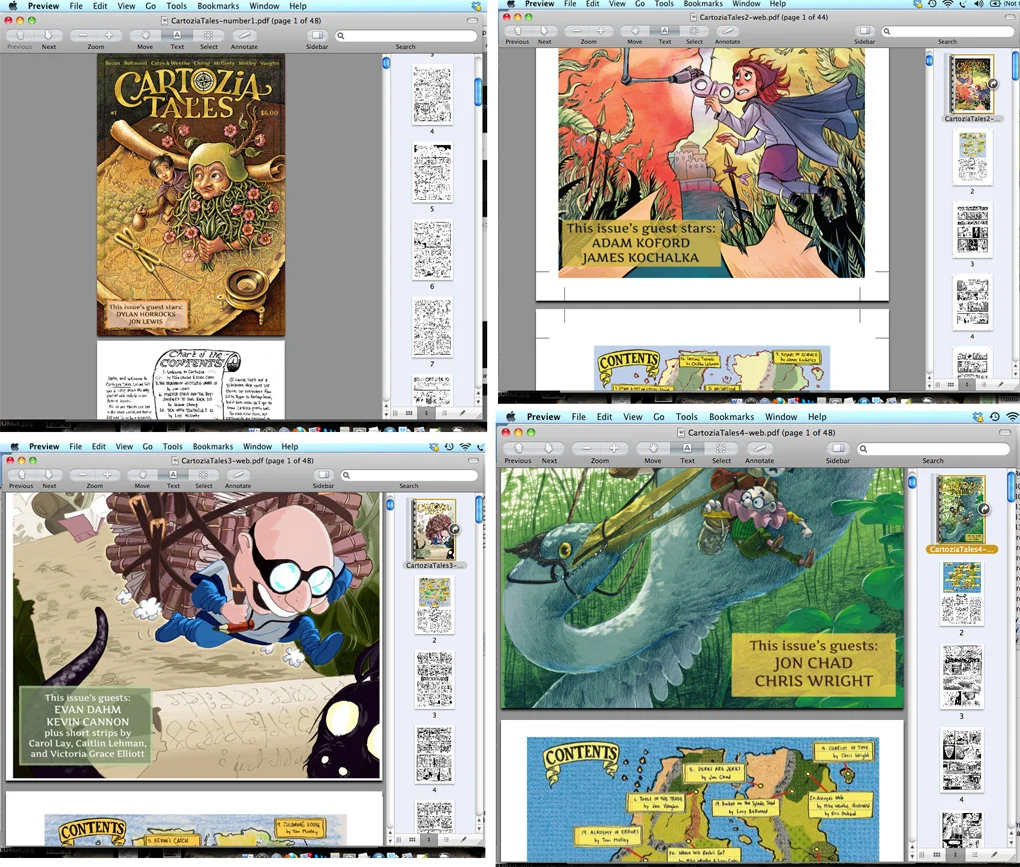The image size is (1020, 867).
Task: Open File menu above CartoziaTales-number1.pdf window
Action: tap(76, 6)
